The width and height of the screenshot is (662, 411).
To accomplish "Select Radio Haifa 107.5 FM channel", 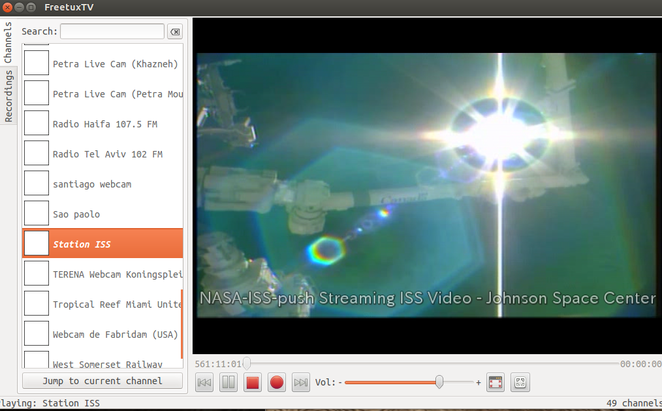I will [x=103, y=124].
